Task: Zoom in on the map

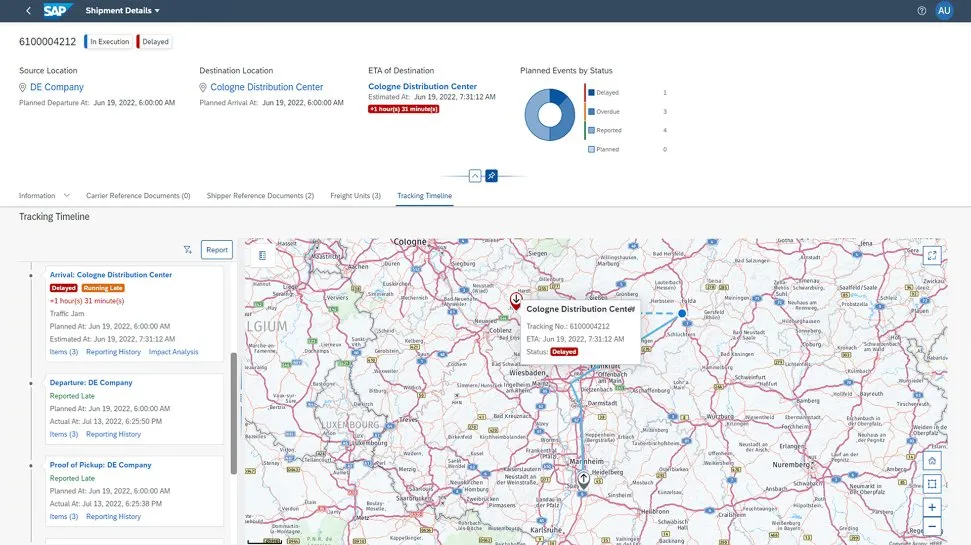Action: (931, 507)
